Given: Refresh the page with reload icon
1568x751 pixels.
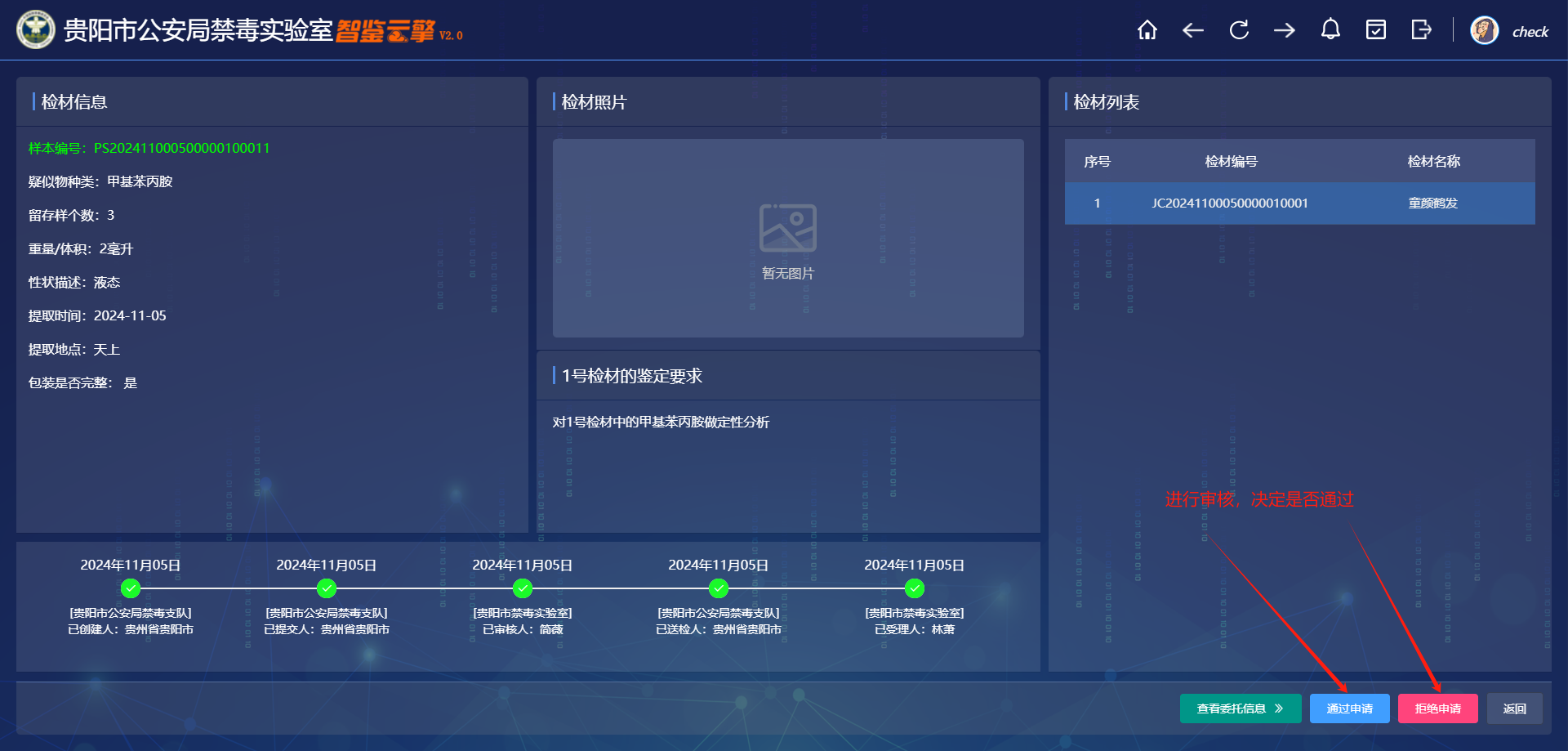Looking at the screenshot, I should tap(1239, 30).
